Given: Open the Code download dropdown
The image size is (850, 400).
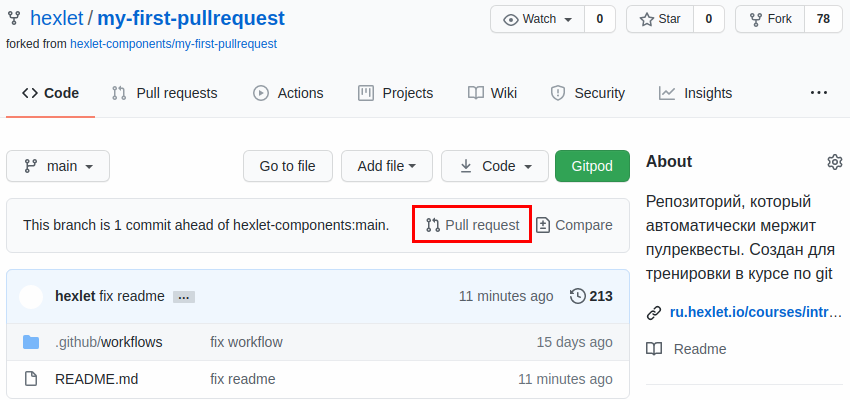Looking at the screenshot, I should [x=494, y=166].
